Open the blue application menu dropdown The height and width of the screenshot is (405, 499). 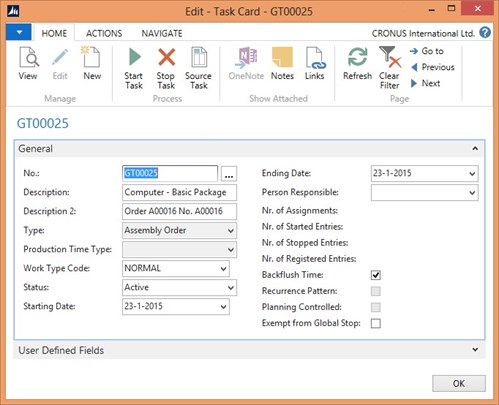point(19,32)
